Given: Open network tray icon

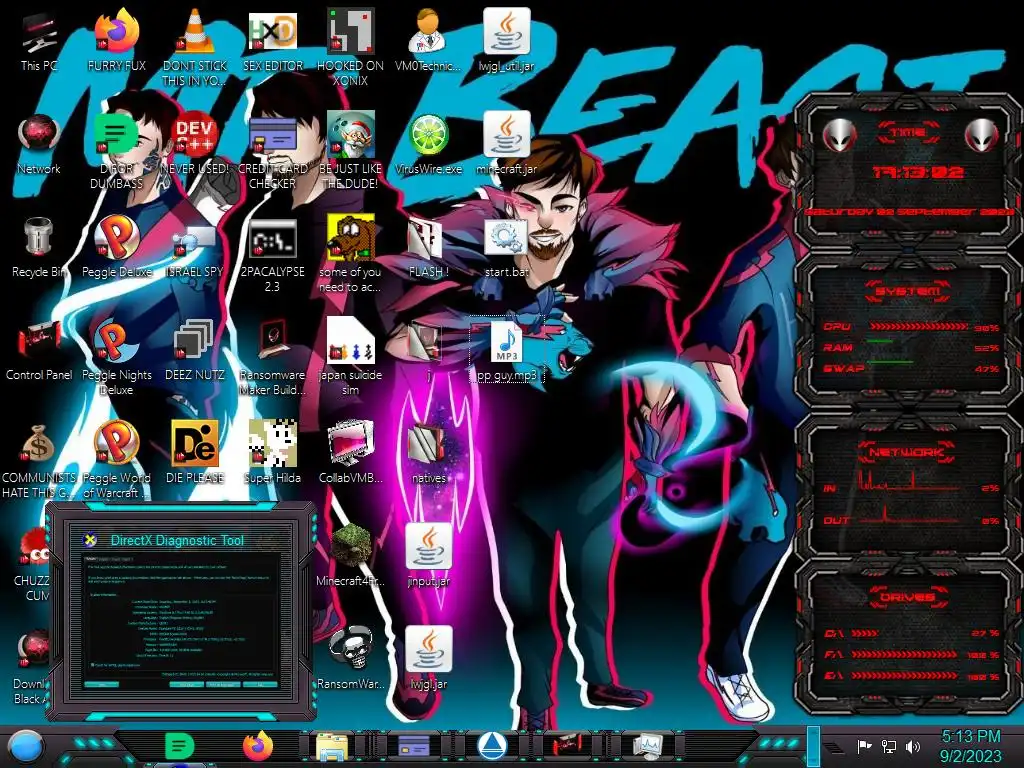Looking at the screenshot, I should click(888, 746).
